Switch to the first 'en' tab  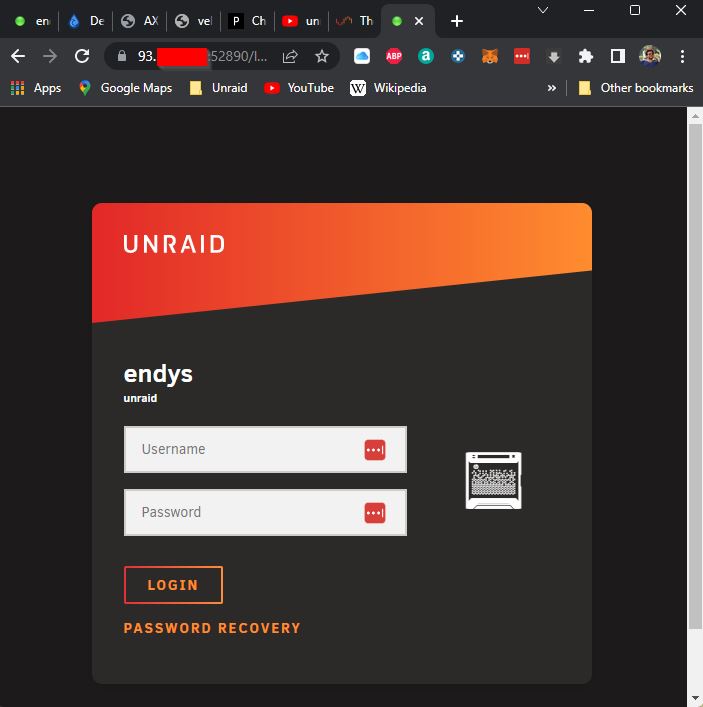pos(32,21)
